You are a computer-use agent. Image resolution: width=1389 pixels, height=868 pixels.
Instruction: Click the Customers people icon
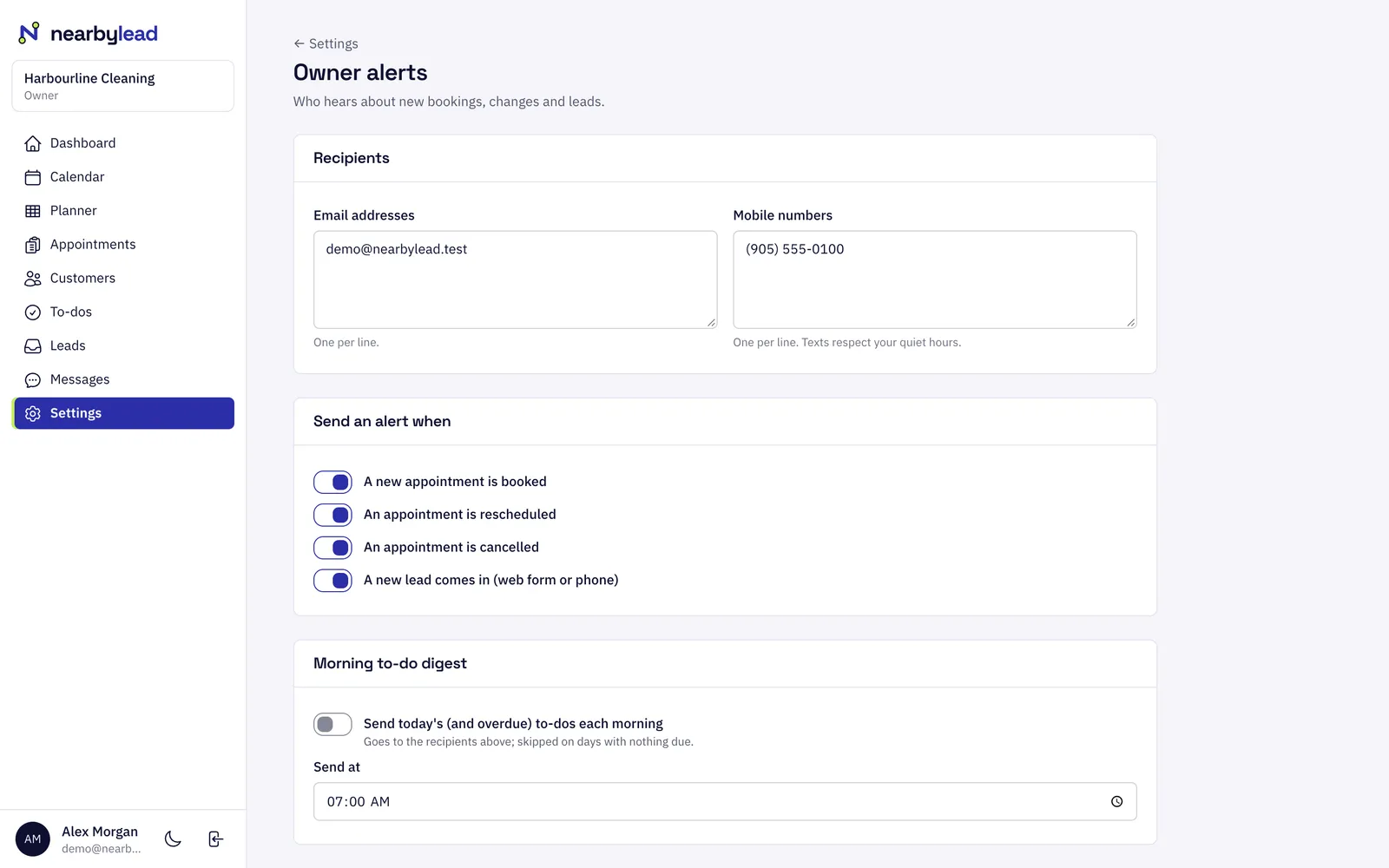pyautogui.click(x=33, y=279)
